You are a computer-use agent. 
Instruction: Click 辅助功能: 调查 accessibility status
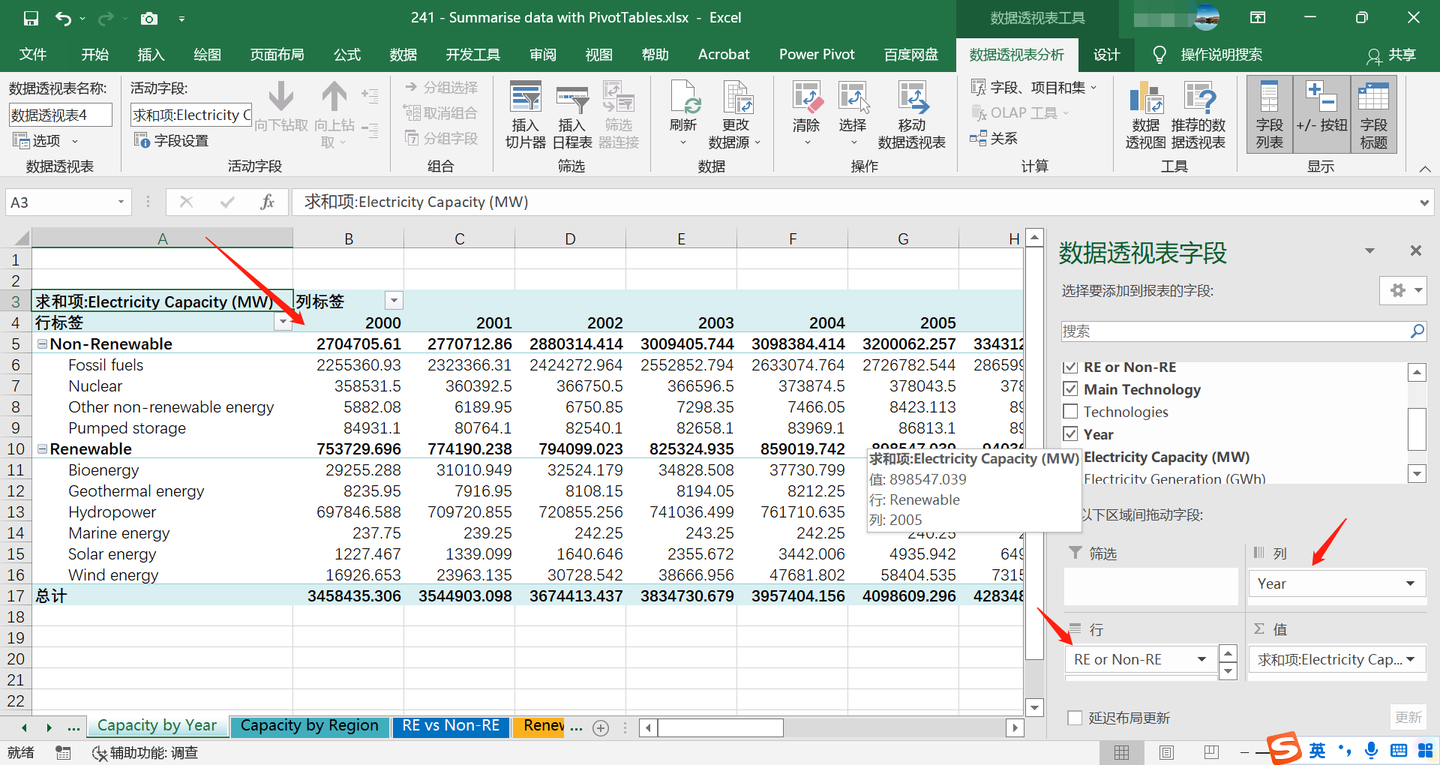click(145, 753)
